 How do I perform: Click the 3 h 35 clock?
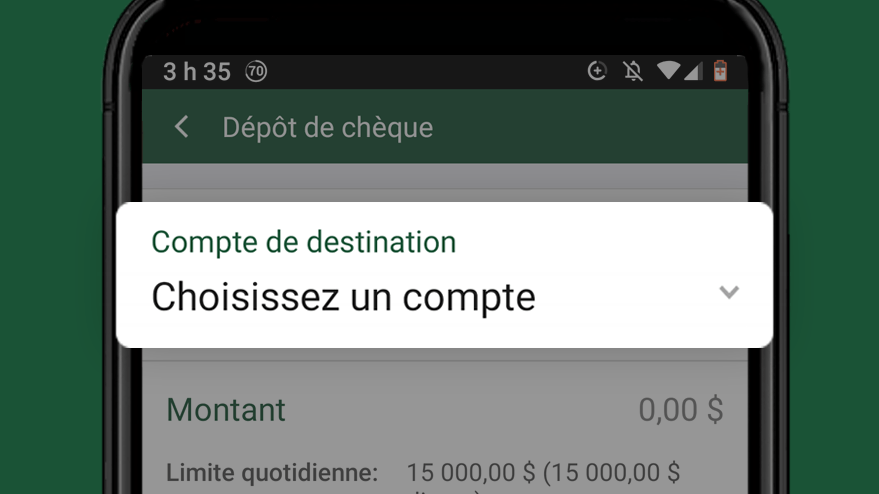click(x=197, y=72)
